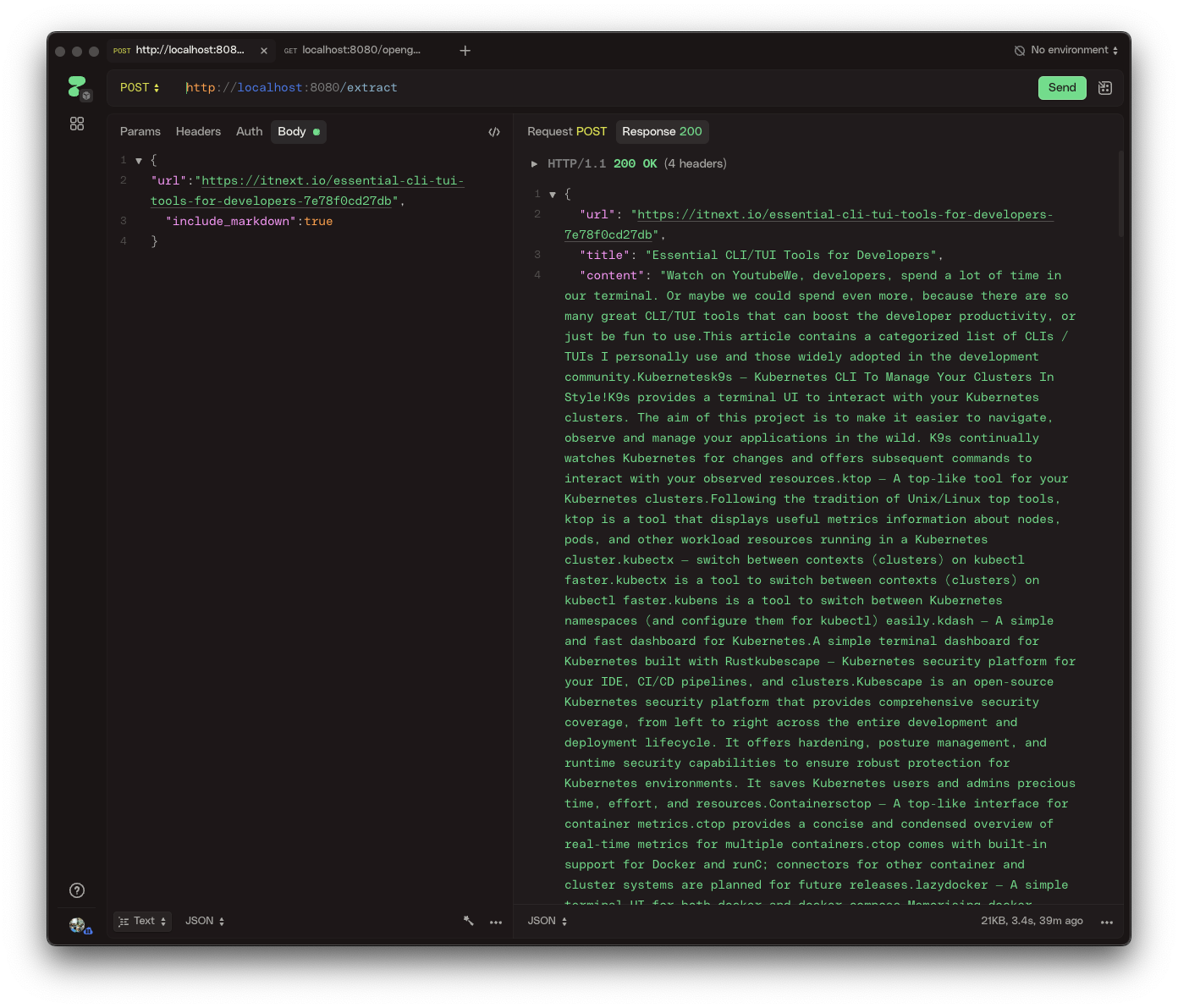Select the Response 200 tab

[x=662, y=132]
